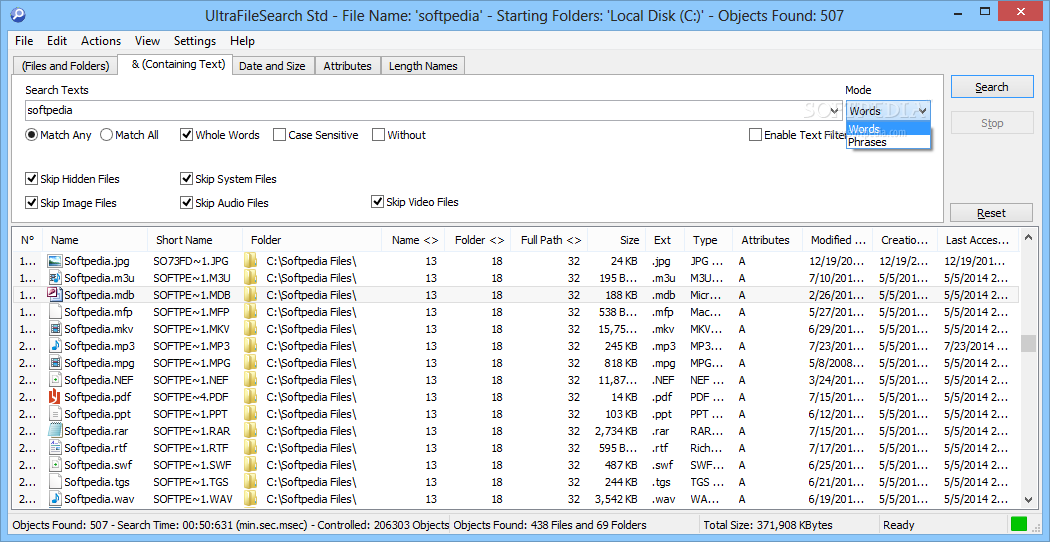
Task: Switch to the Date and Size tab
Action: [x=273, y=66]
